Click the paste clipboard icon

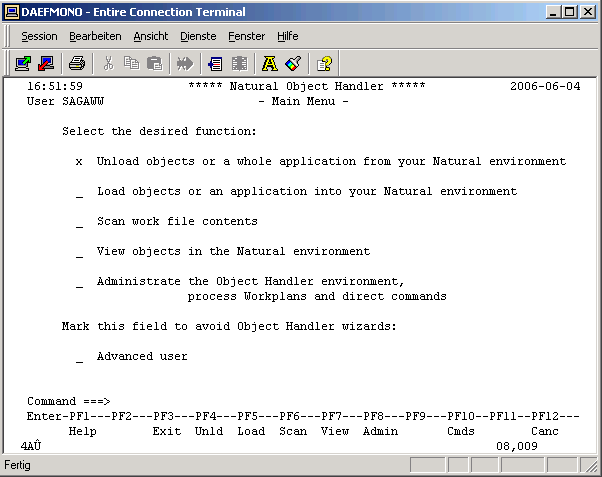(x=155, y=63)
